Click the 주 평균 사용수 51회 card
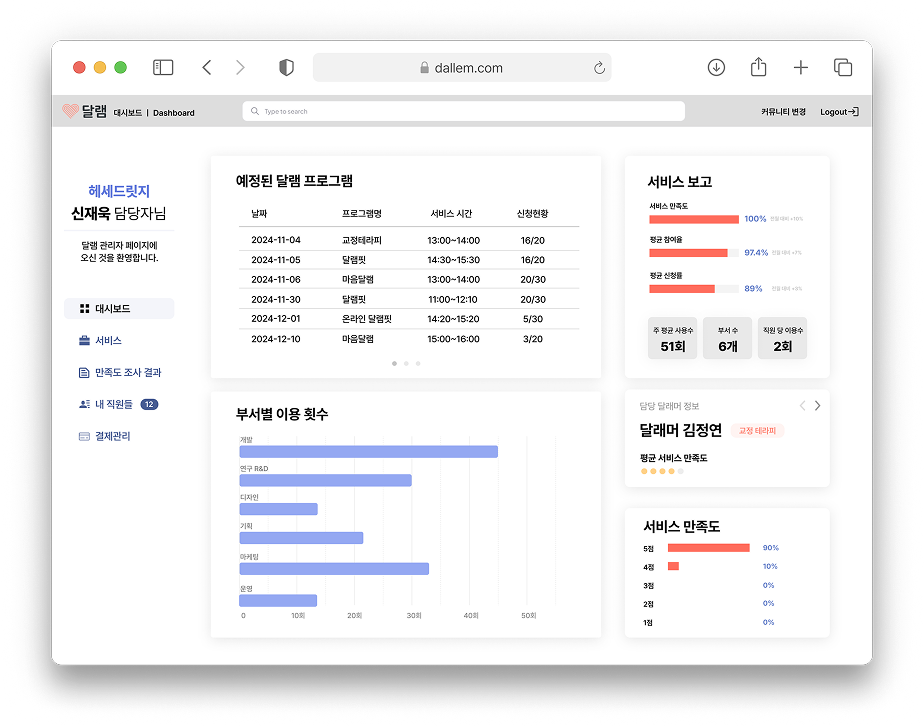The image size is (924, 726). pos(672,338)
